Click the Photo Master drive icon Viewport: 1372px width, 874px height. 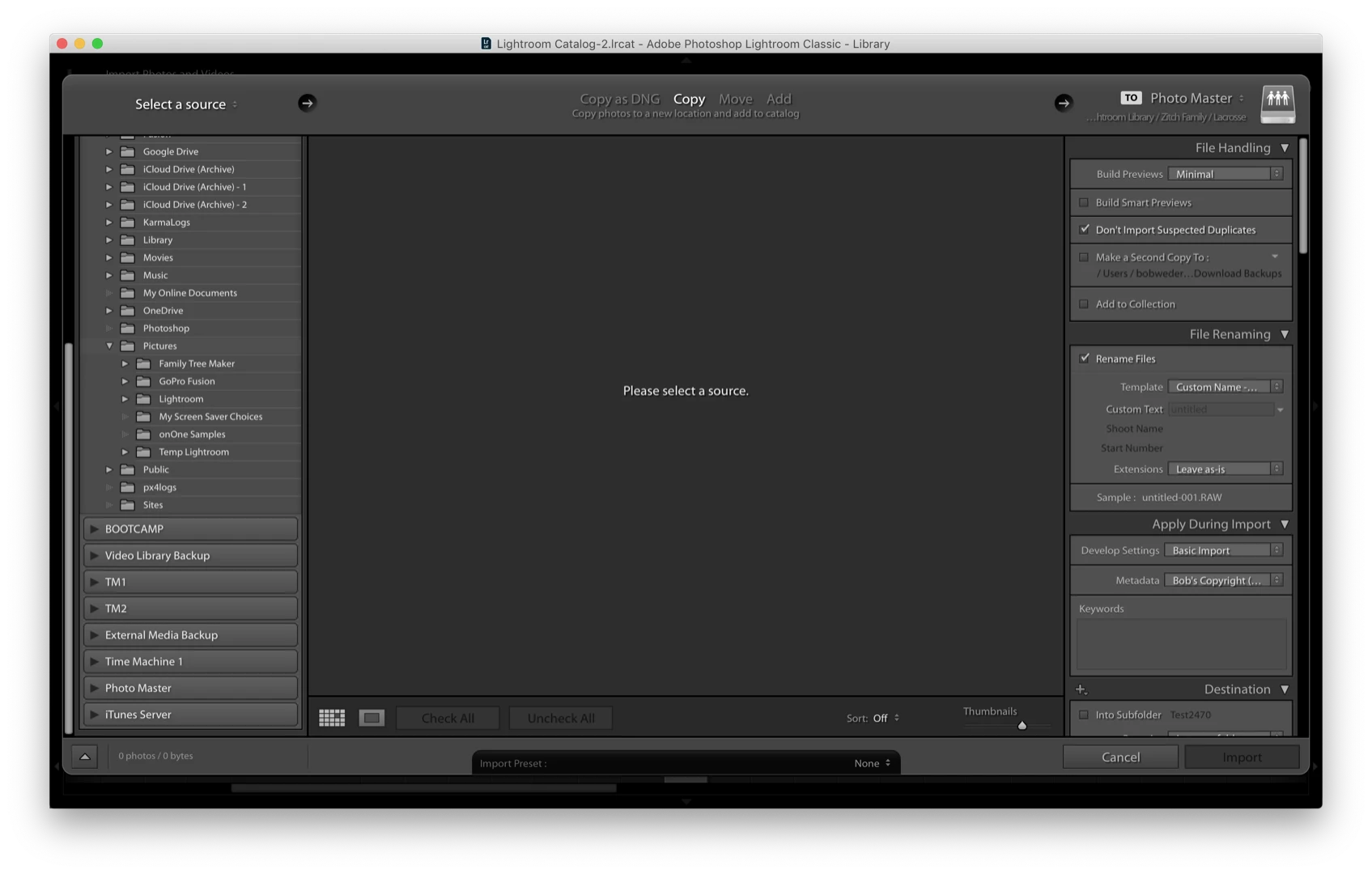(1278, 104)
